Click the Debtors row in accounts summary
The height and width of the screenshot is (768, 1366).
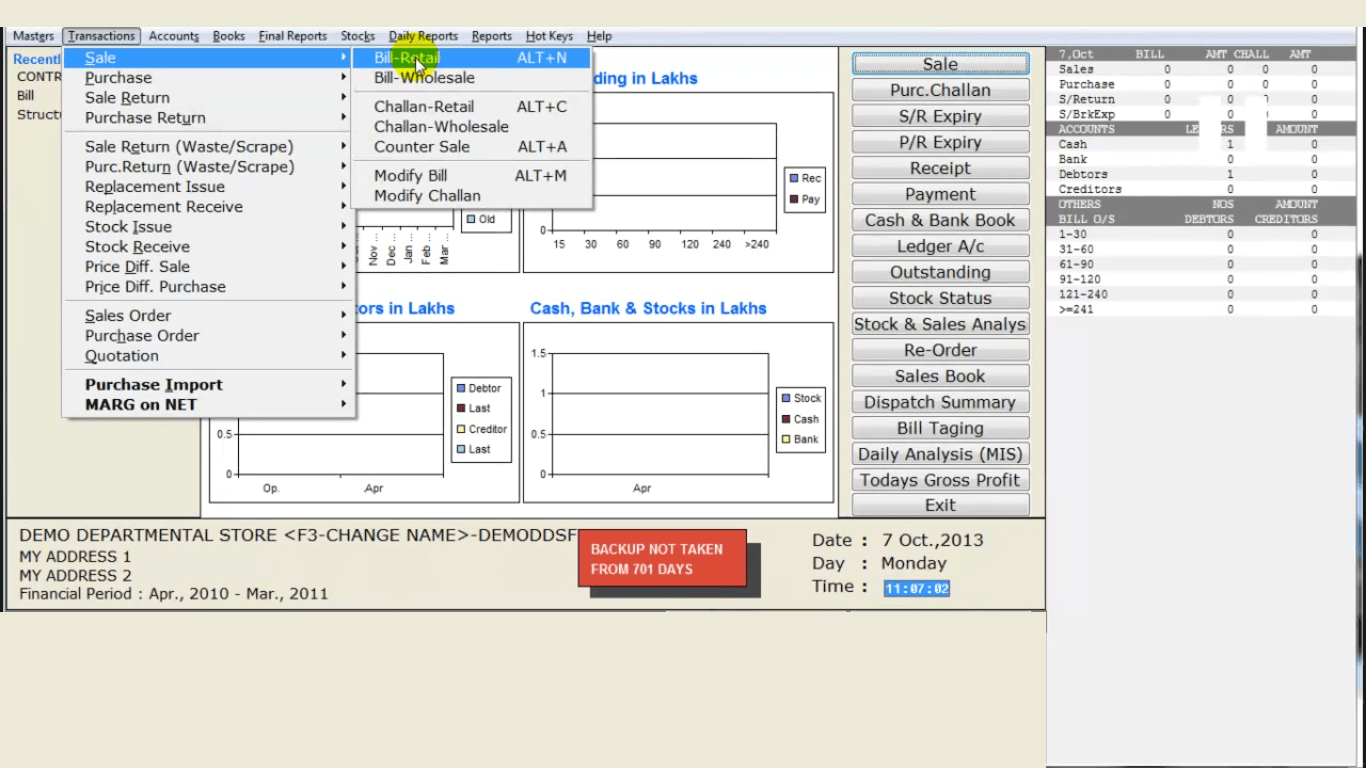tap(1200, 174)
